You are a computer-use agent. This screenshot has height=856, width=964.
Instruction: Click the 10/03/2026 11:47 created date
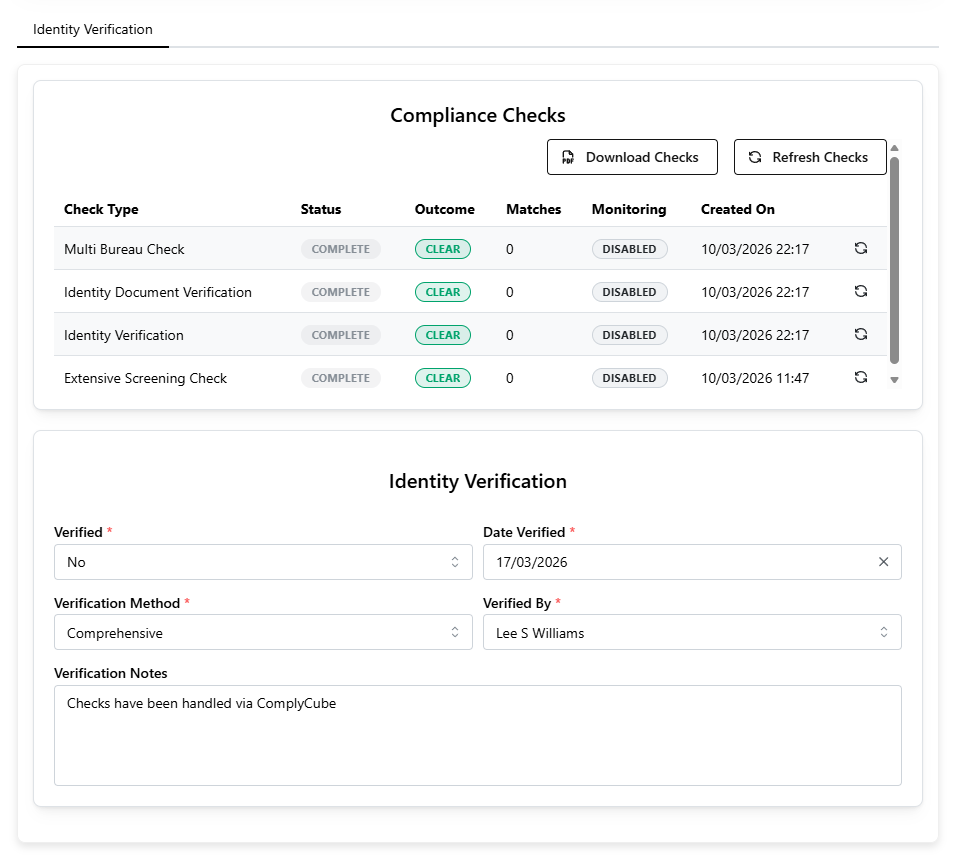755,378
